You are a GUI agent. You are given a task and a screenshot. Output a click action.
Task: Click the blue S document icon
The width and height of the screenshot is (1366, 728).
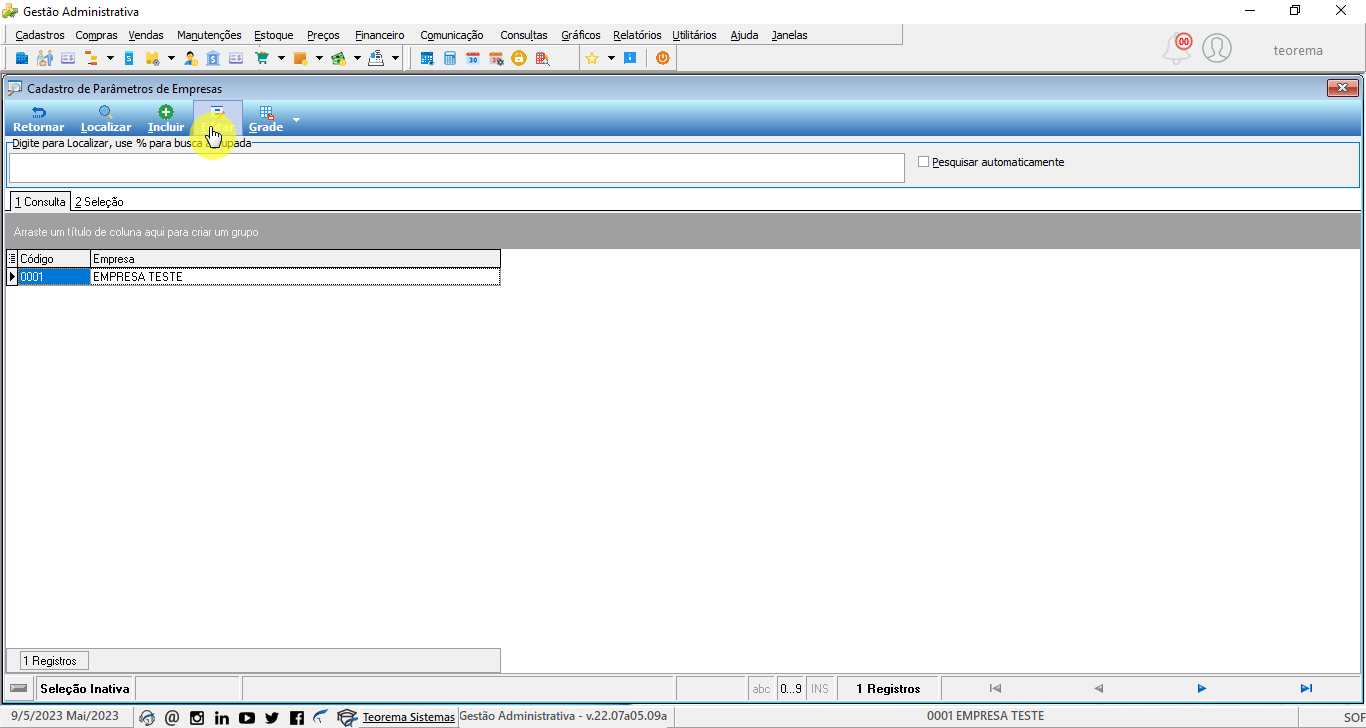pyautogui.click(x=129, y=58)
